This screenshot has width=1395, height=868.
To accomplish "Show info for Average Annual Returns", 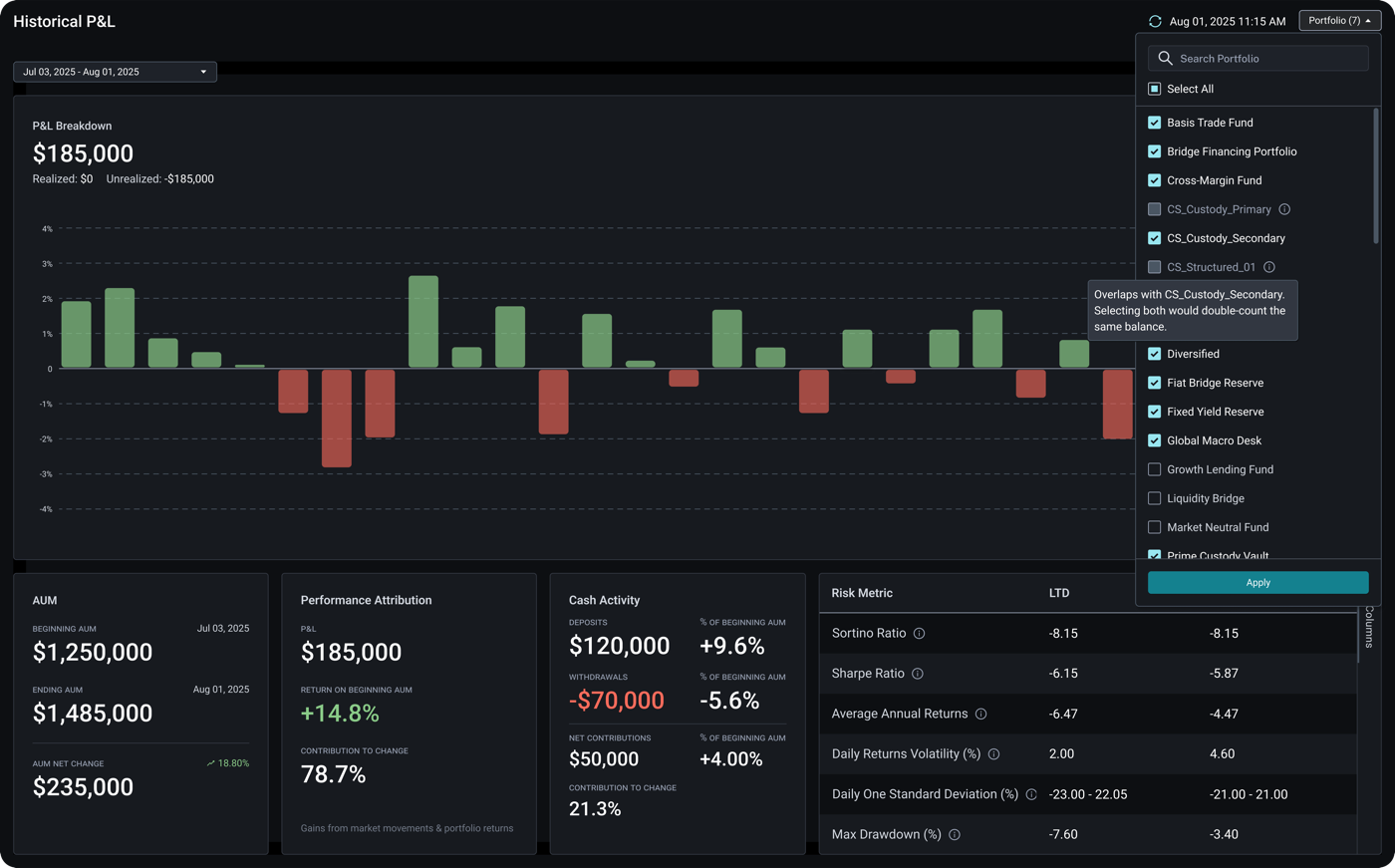I will 980,715.
